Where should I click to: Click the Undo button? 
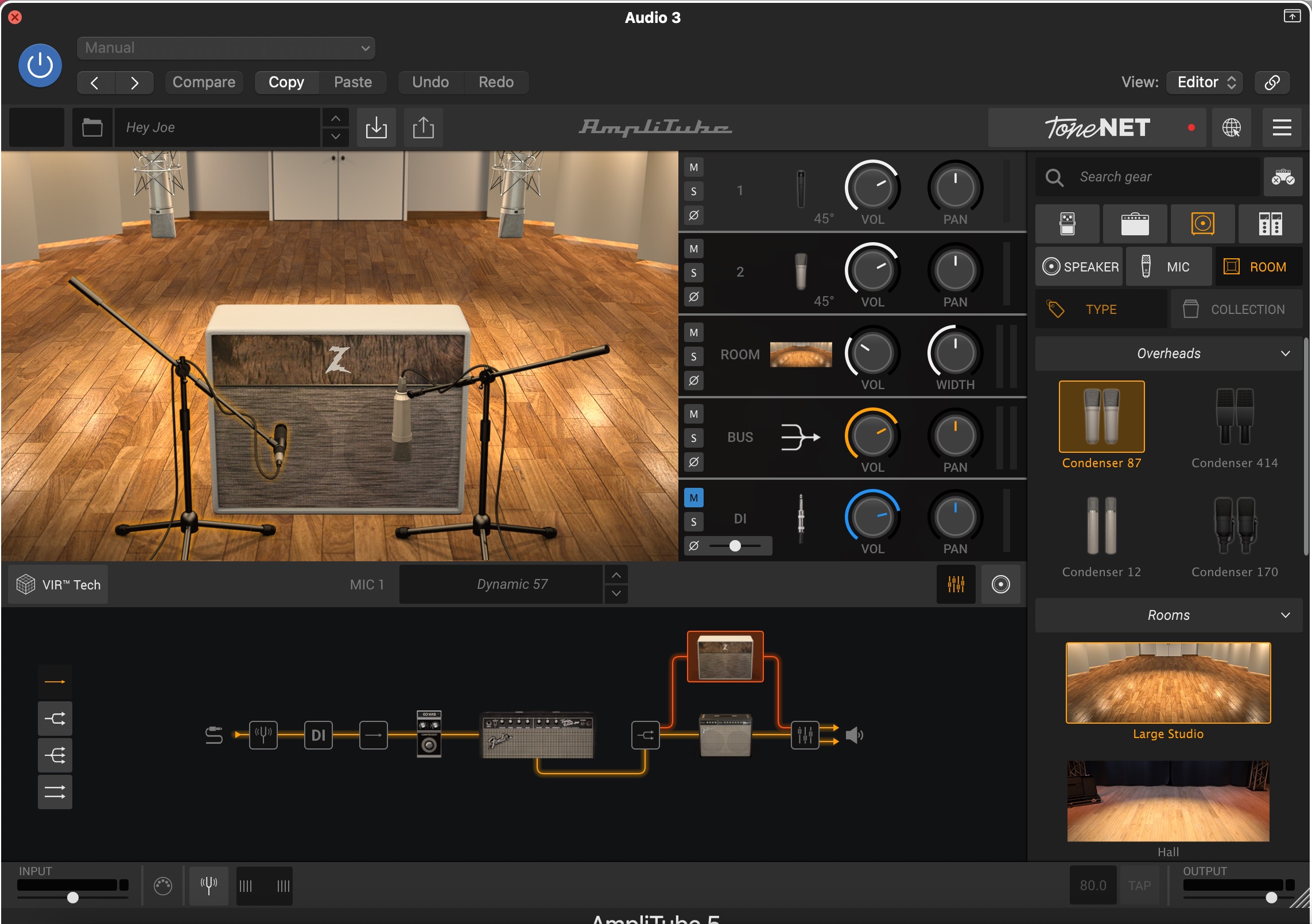click(430, 82)
